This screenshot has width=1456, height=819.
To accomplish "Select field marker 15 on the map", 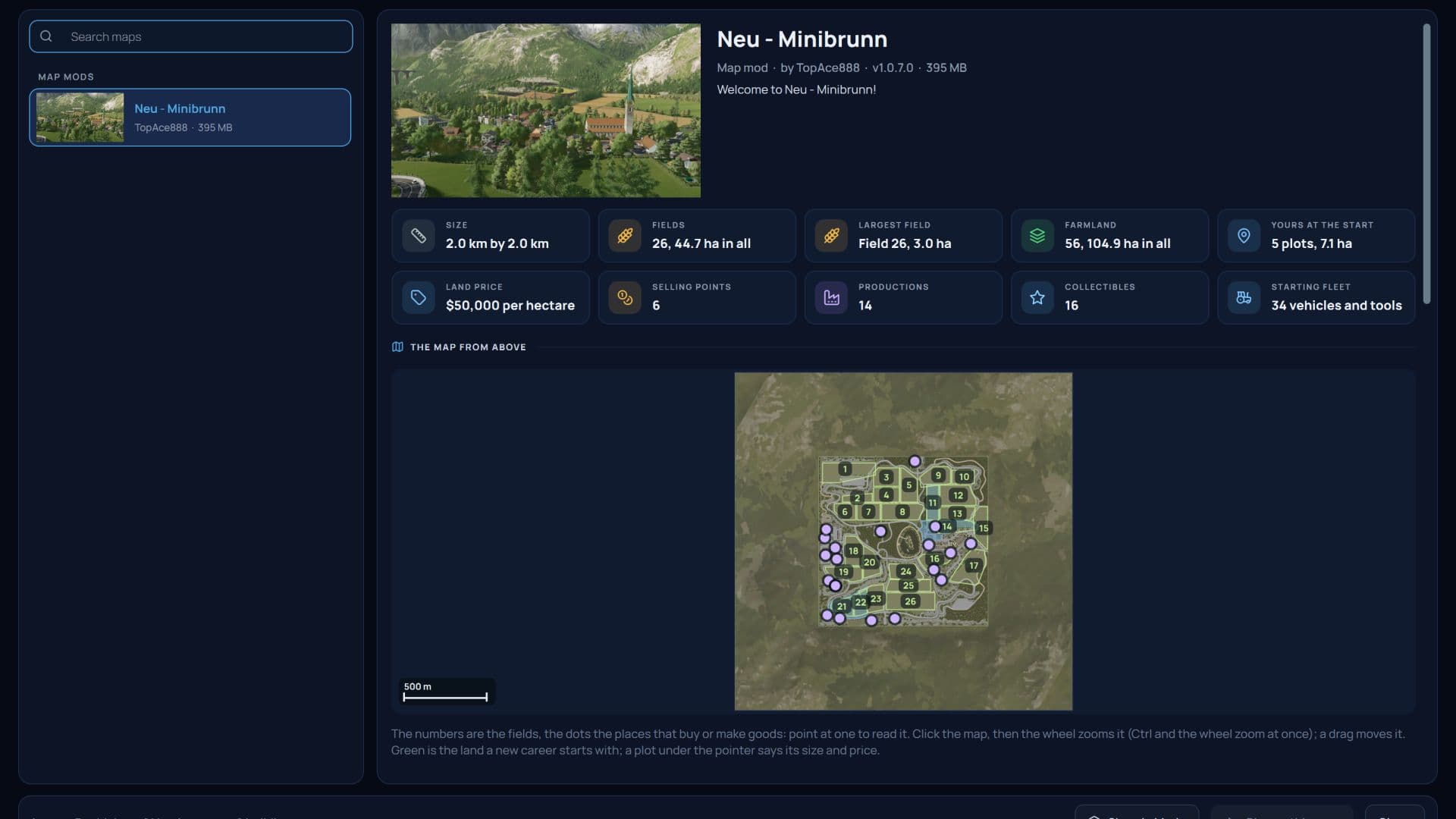I will [x=984, y=529].
